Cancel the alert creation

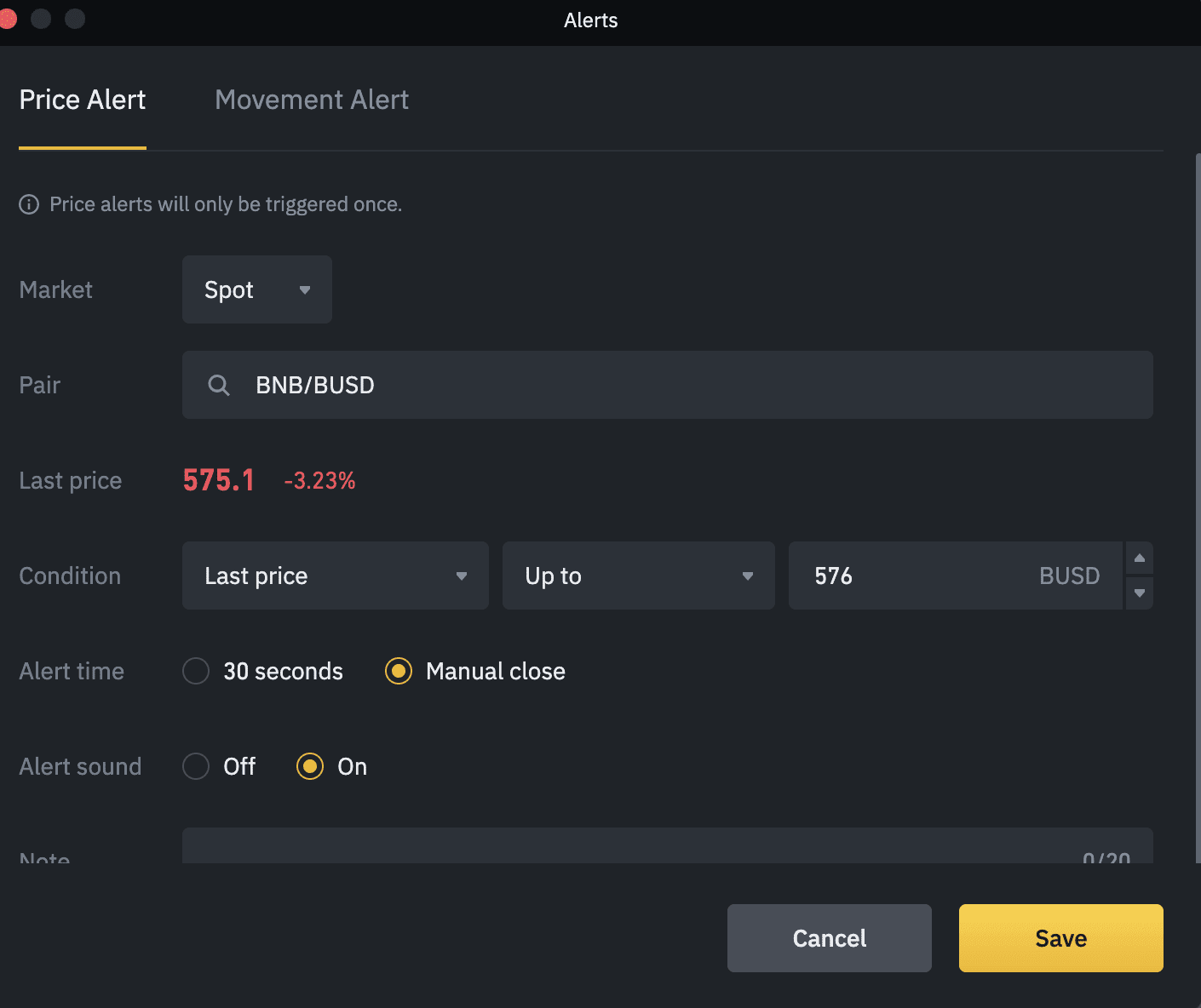[829, 937]
